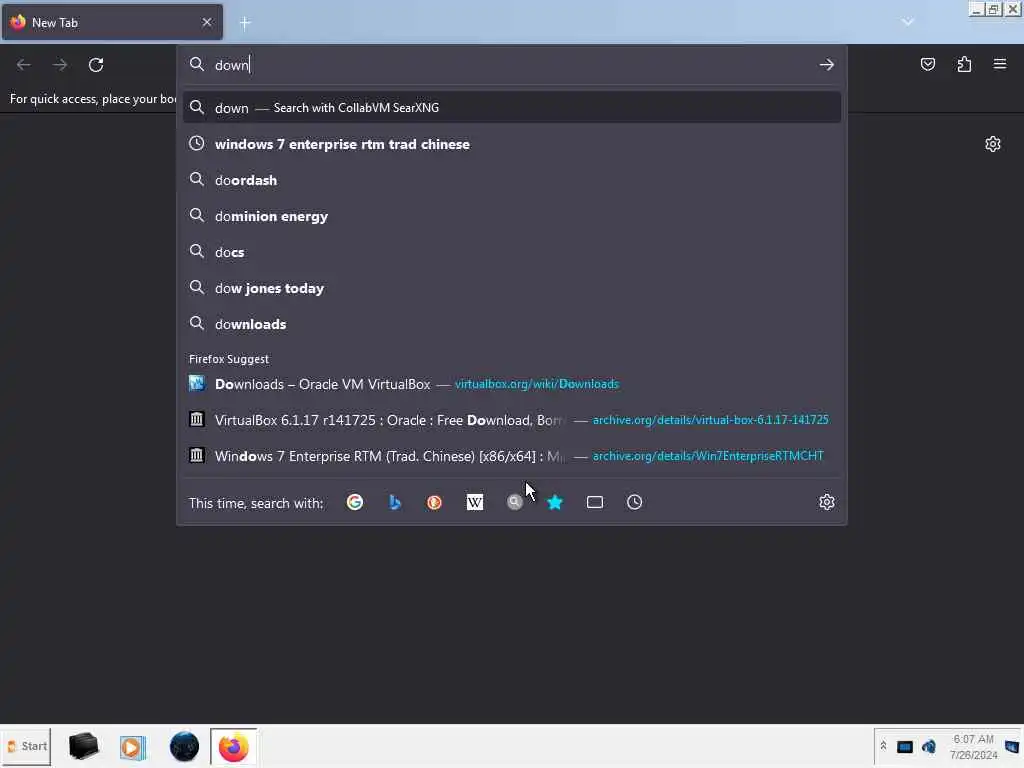Select the 'doordash' suggestion
This screenshot has height=768, width=1024.
[512, 180]
